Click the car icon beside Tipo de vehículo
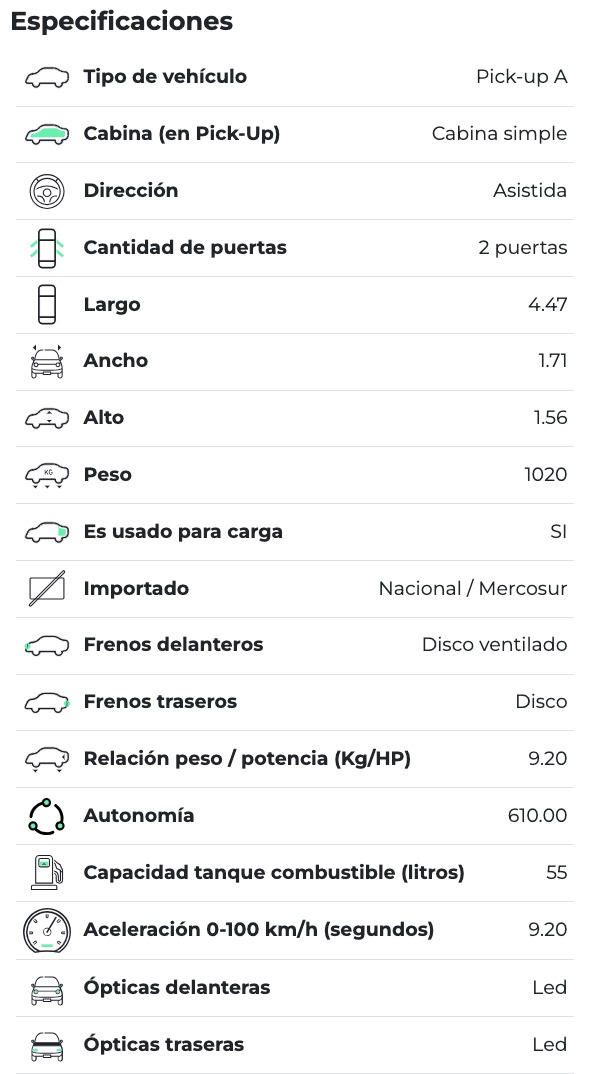604x1074 pixels. point(47,77)
